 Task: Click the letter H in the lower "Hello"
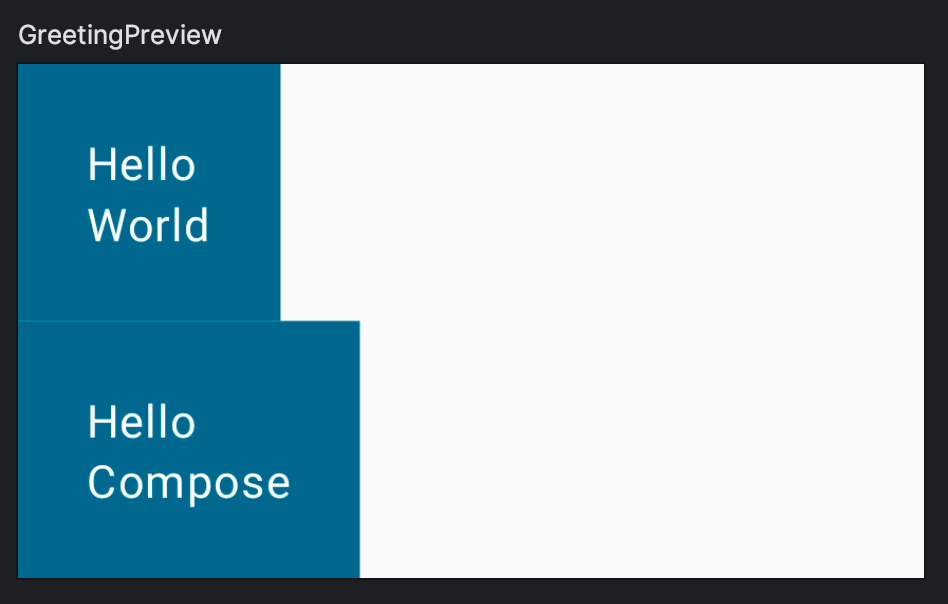[x=99, y=423]
